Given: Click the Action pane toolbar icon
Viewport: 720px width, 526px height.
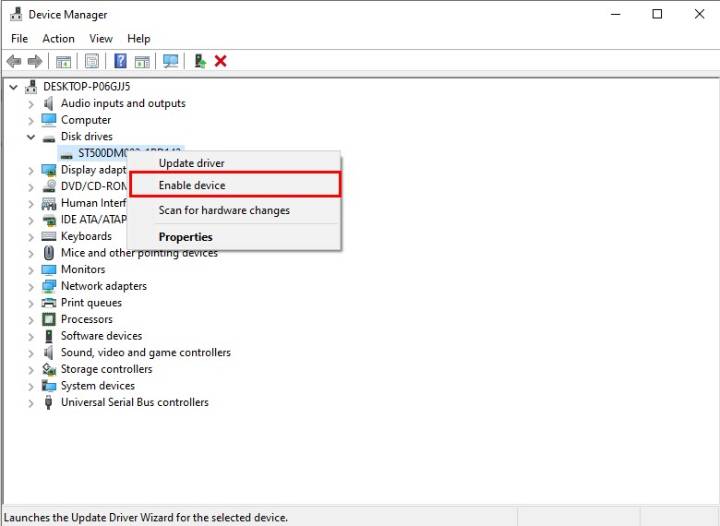Looking at the screenshot, I should click(x=142, y=61).
